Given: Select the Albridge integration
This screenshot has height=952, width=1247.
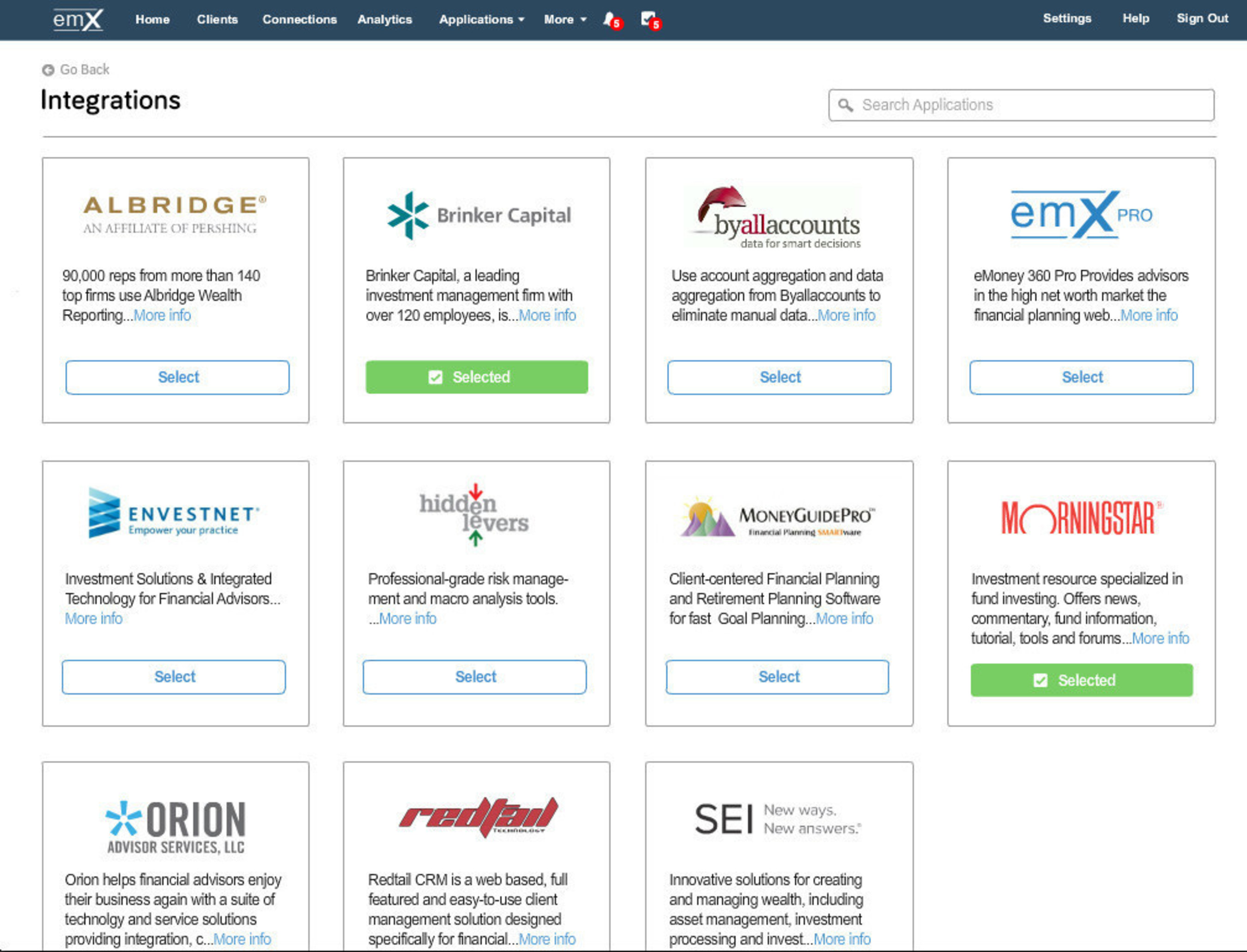Looking at the screenshot, I should click(x=177, y=377).
